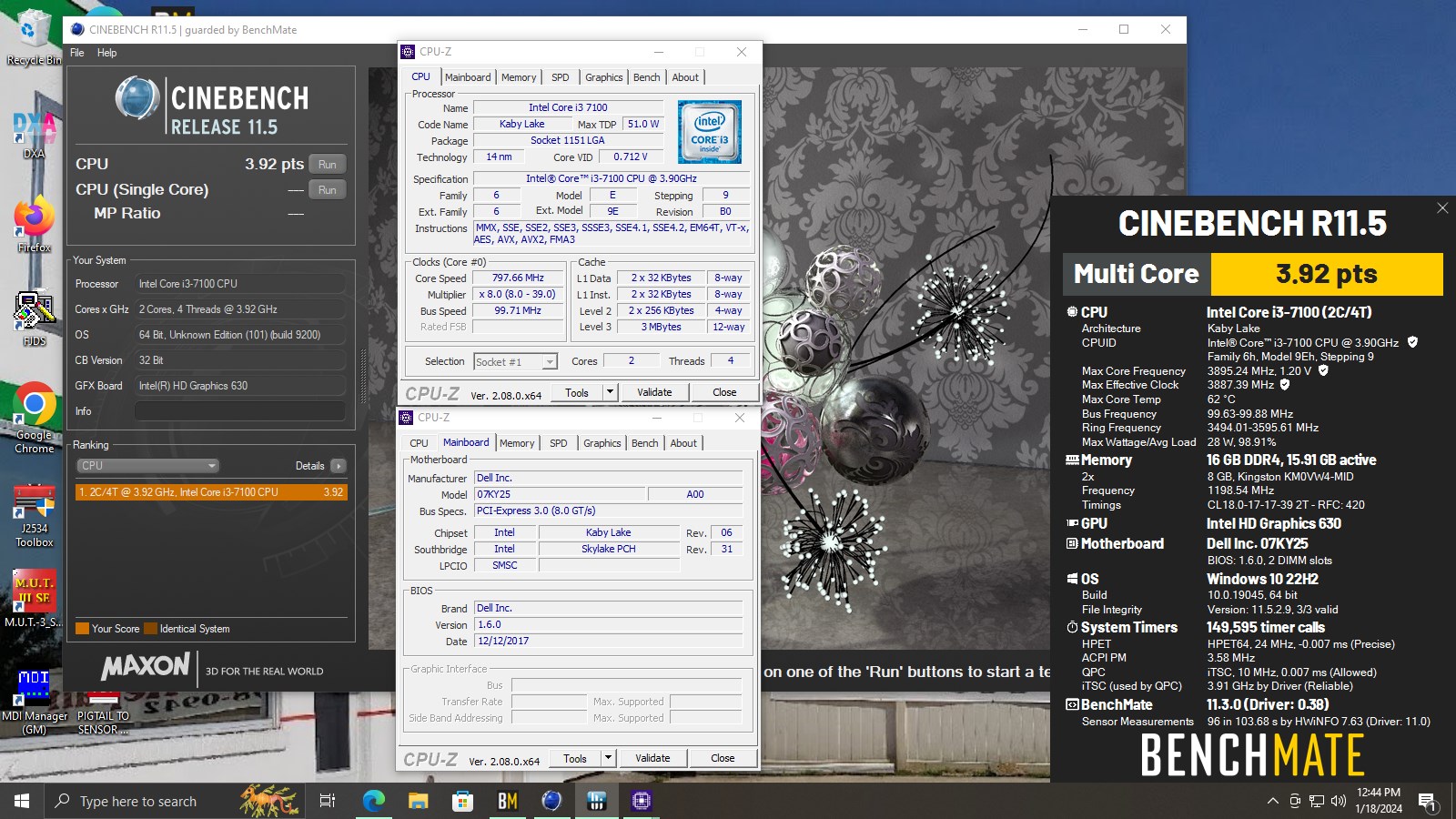Run the CPU (Single Core) benchmark
Screen dimensions: 1456x819
click(x=328, y=190)
